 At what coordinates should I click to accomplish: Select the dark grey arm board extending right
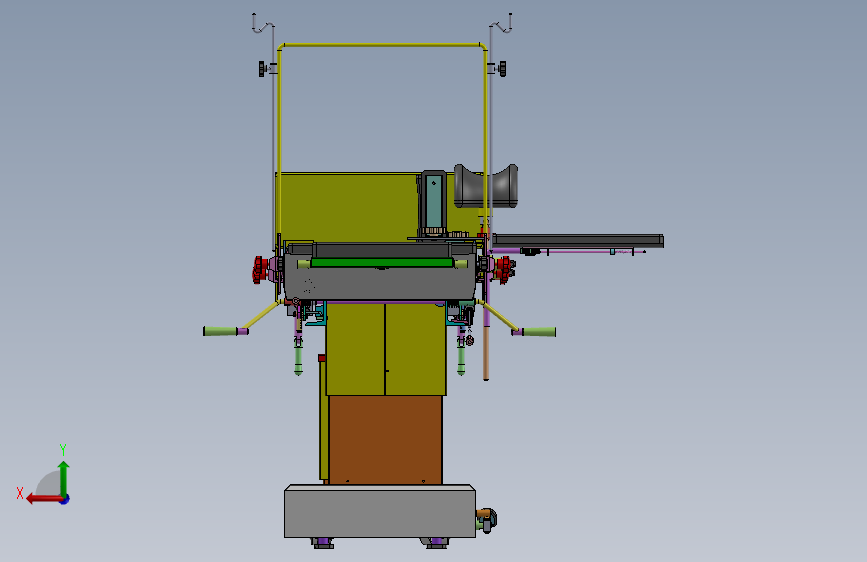[578, 240]
